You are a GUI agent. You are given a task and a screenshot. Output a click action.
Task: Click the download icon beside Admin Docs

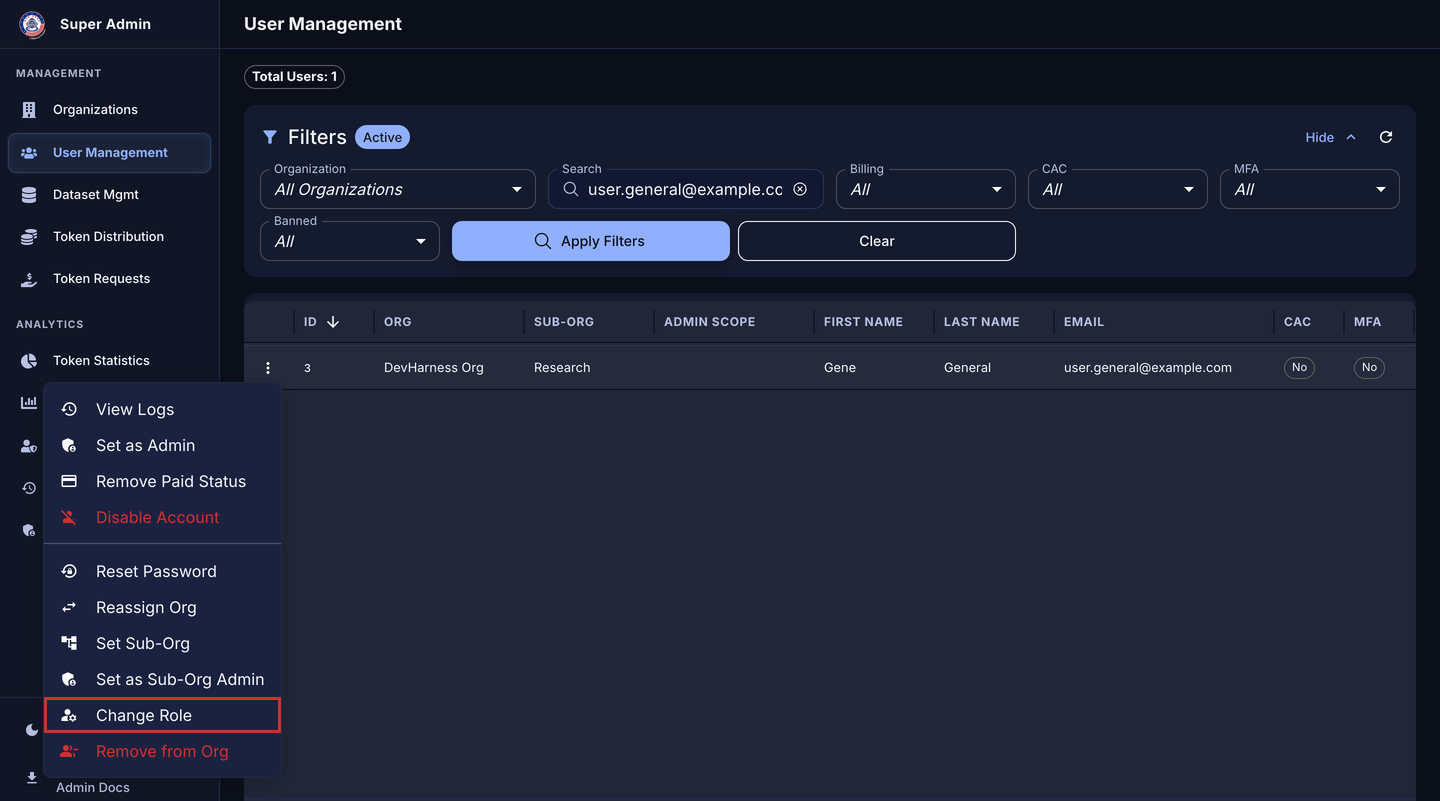pyautogui.click(x=32, y=778)
